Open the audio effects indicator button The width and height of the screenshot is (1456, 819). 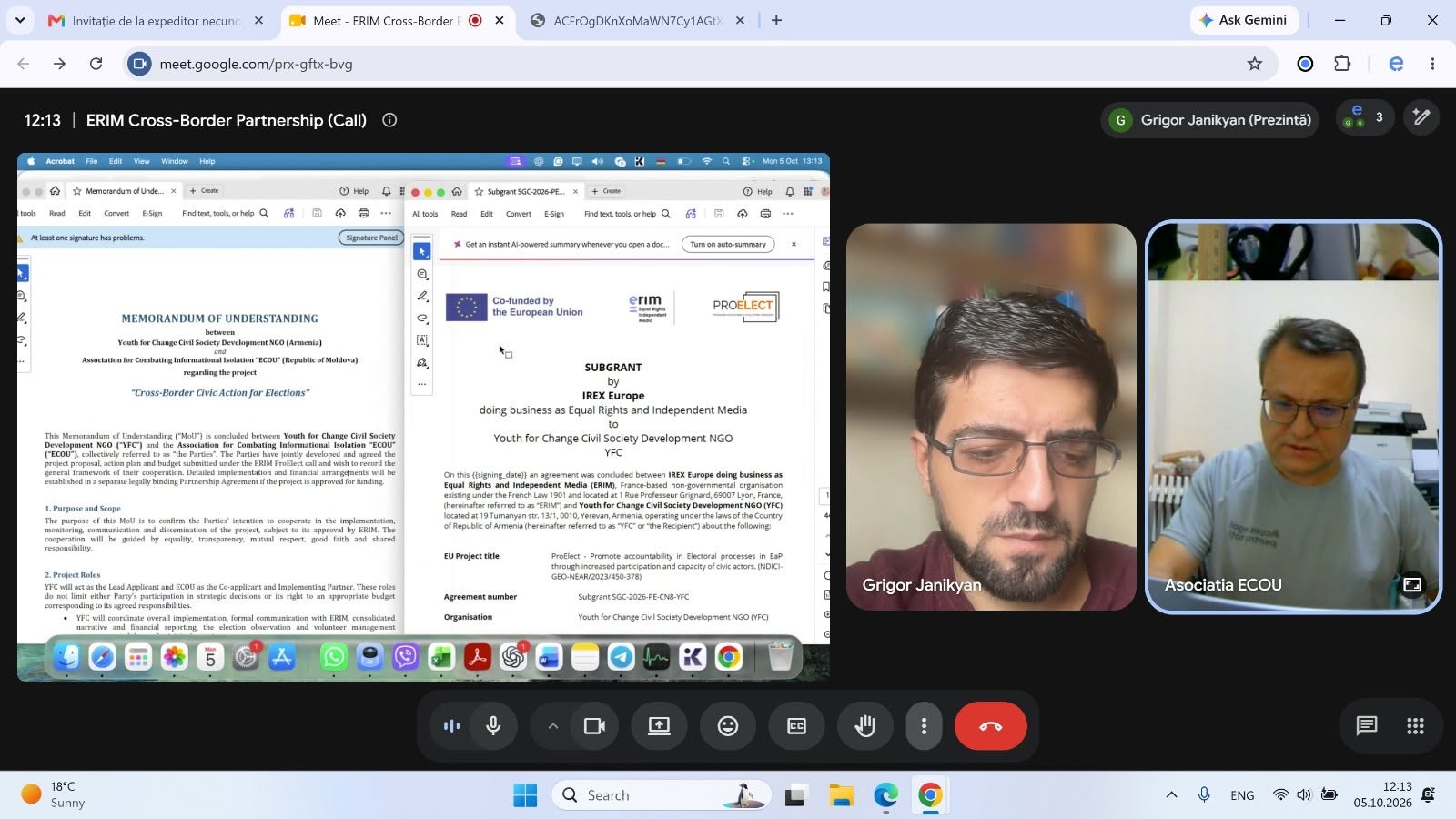451,726
